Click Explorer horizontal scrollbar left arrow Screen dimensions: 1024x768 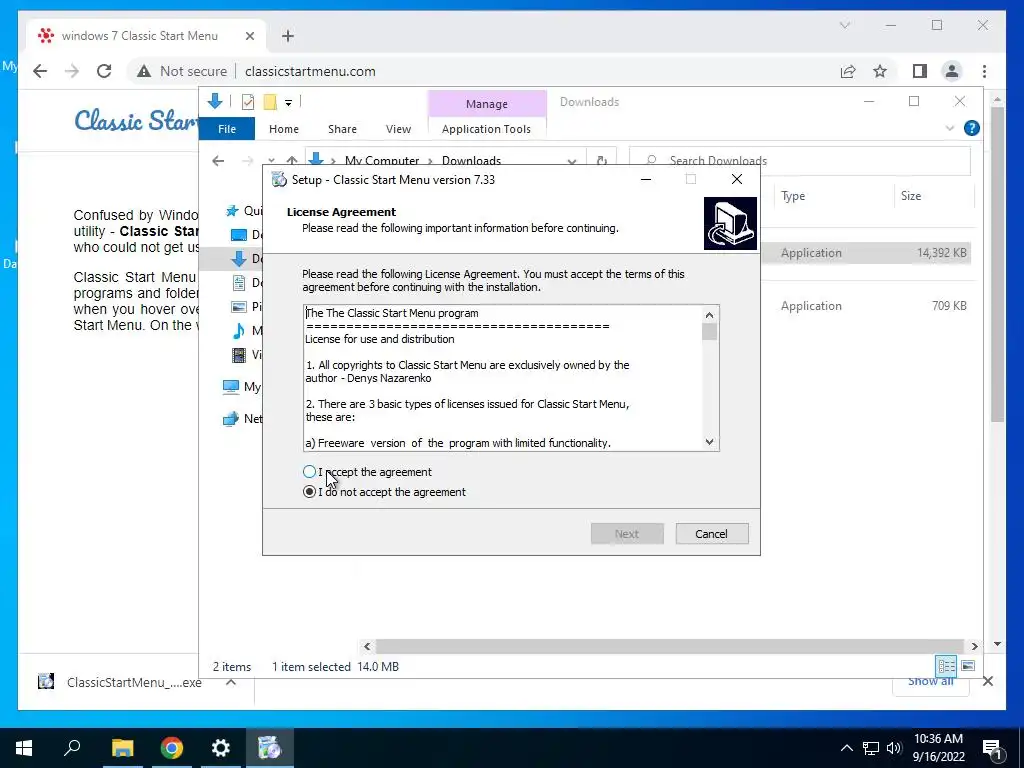pos(367,646)
